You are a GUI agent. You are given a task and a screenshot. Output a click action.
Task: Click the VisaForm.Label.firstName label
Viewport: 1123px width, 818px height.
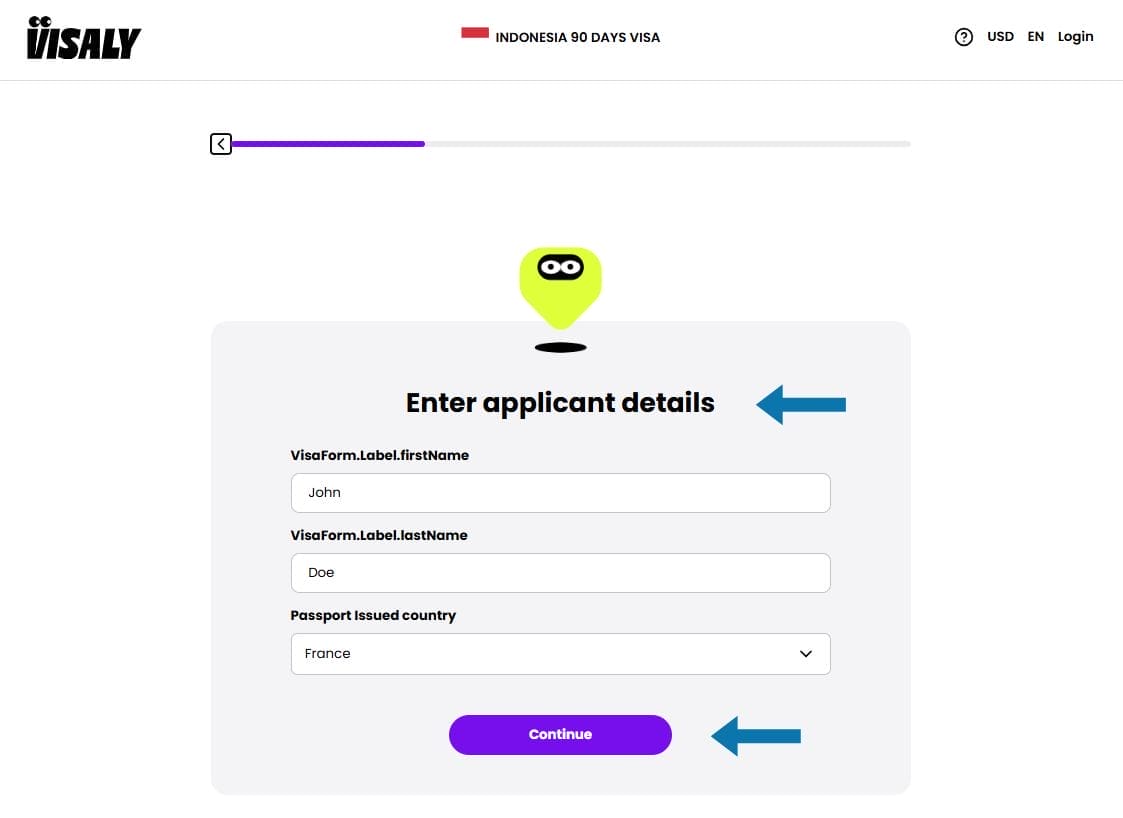point(379,455)
